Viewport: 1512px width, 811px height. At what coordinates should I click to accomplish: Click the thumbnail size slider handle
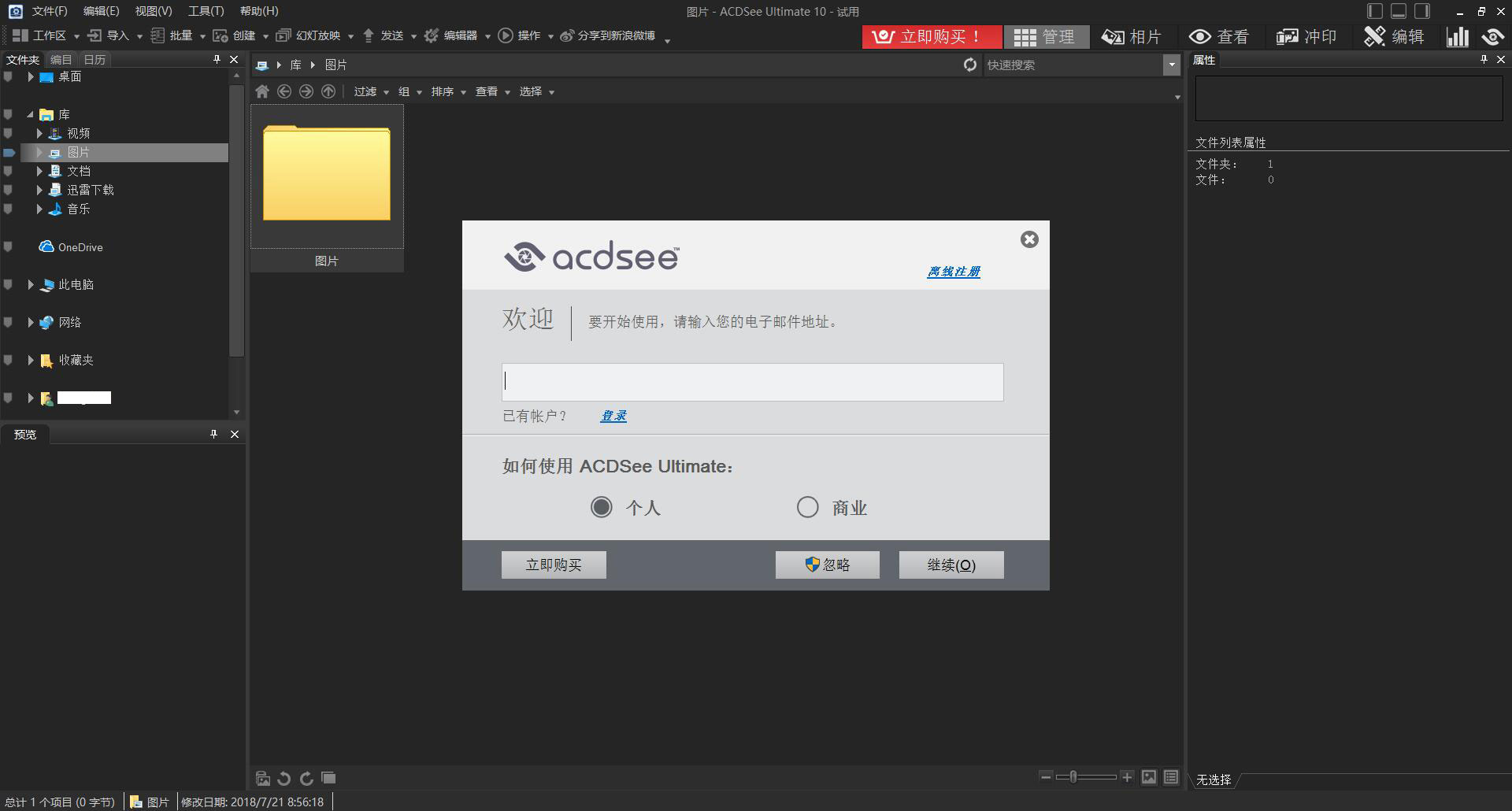1073,776
